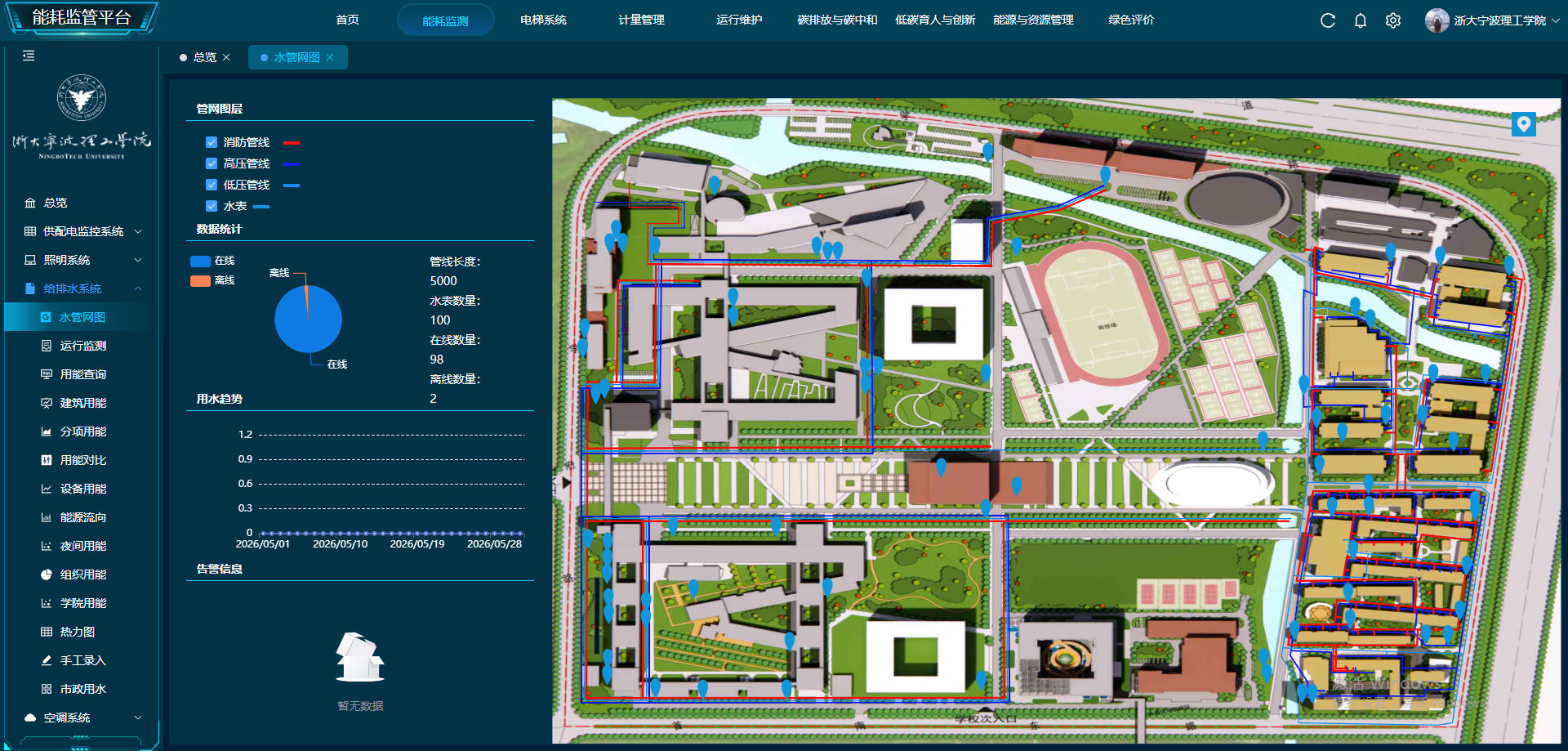This screenshot has height=751, width=1568.
Task: Open the 碳排放与碳中和 top menu
Action: (x=837, y=20)
